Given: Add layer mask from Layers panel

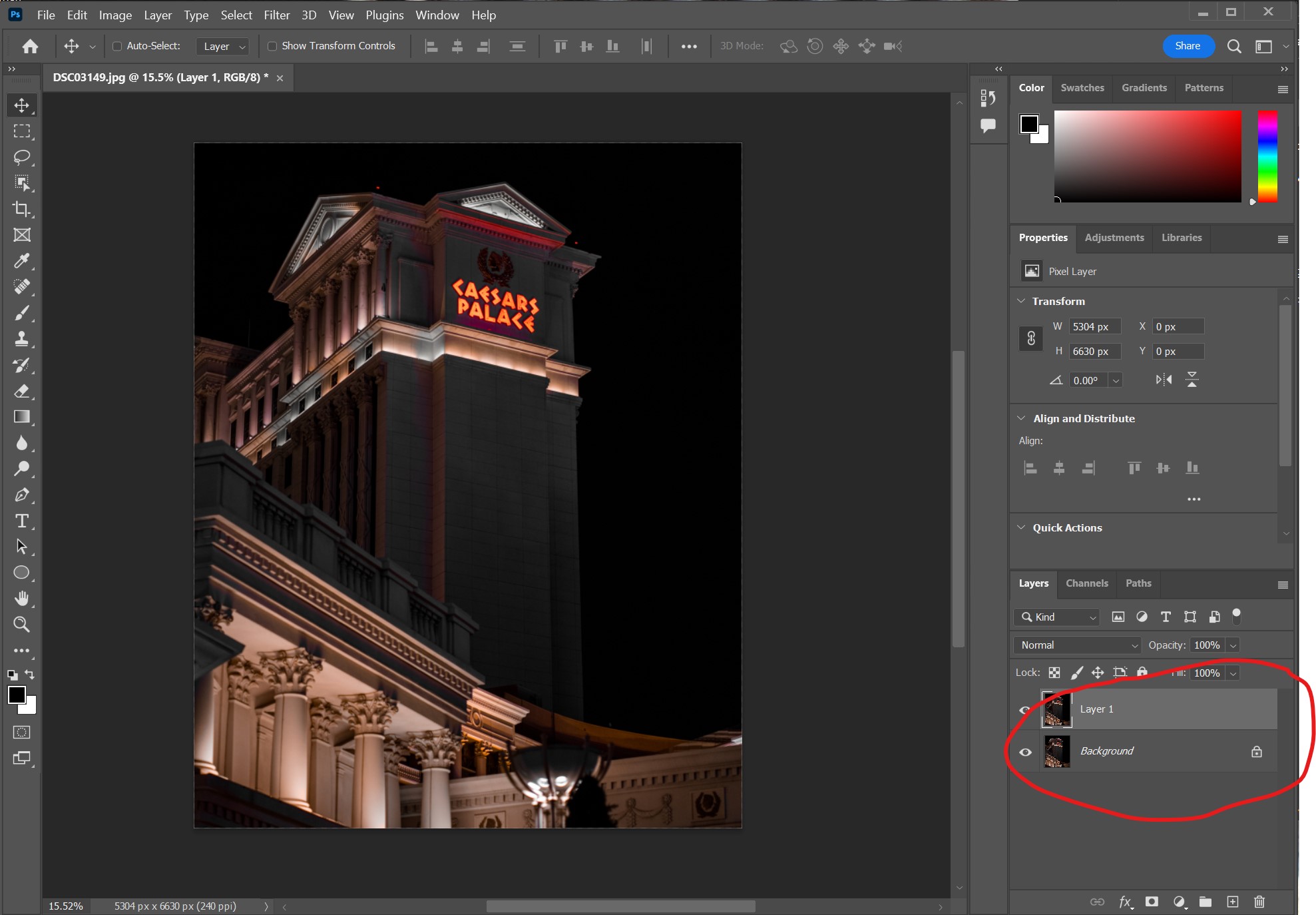Looking at the screenshot, I should point(1152,902).
